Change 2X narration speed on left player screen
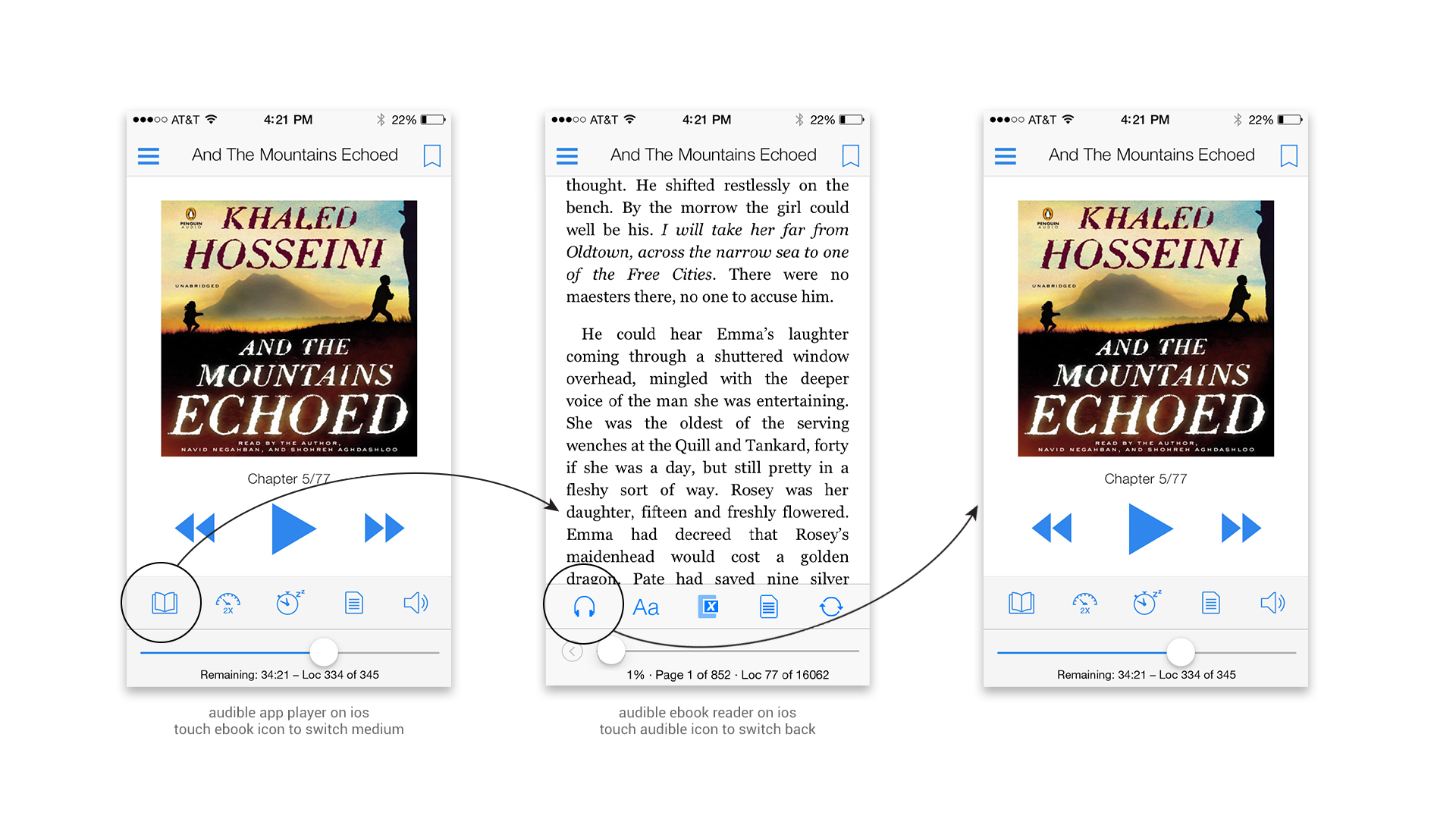This screenshot has width=1456, height=819. pos(227,604)
